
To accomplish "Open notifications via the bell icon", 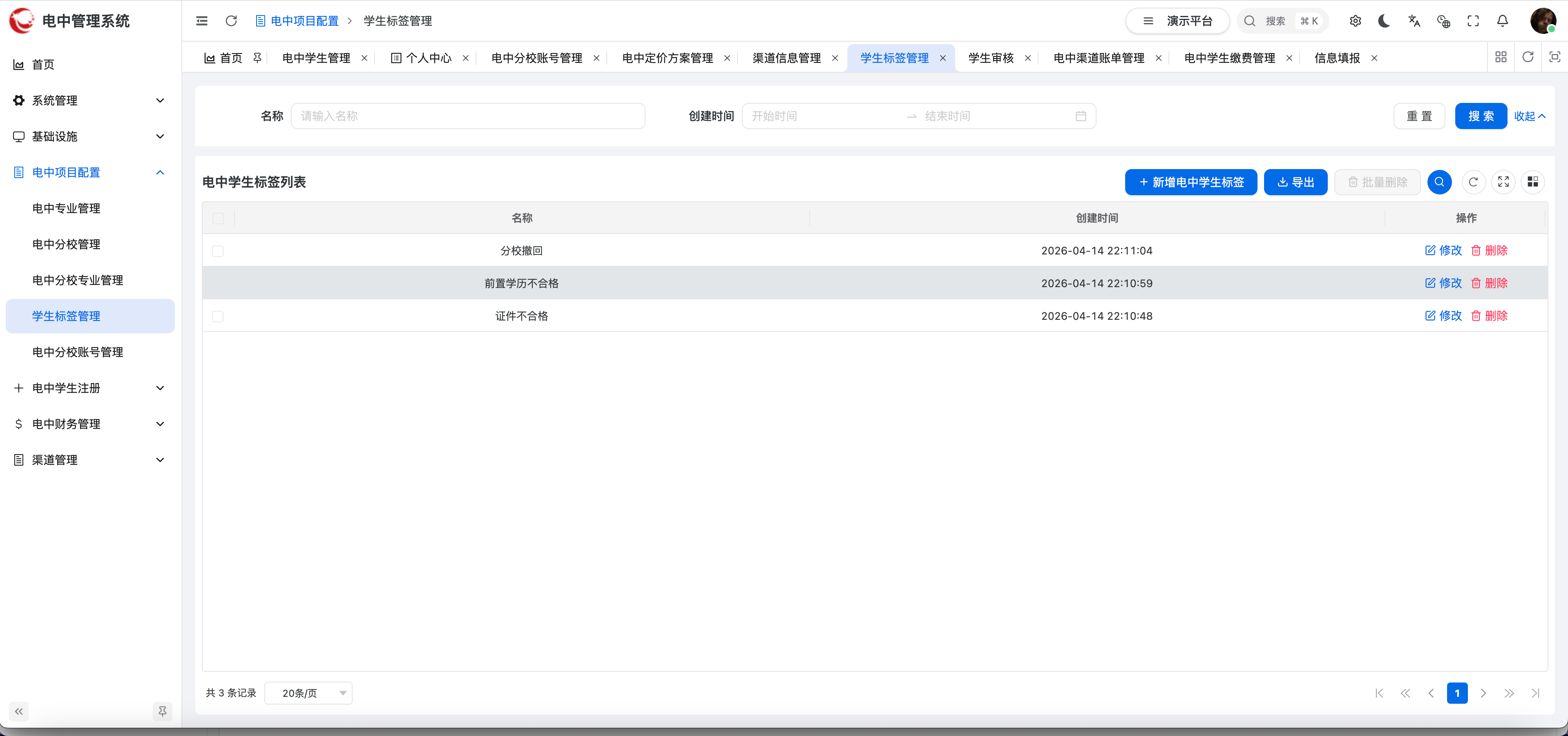I will tap(1502, 21).
